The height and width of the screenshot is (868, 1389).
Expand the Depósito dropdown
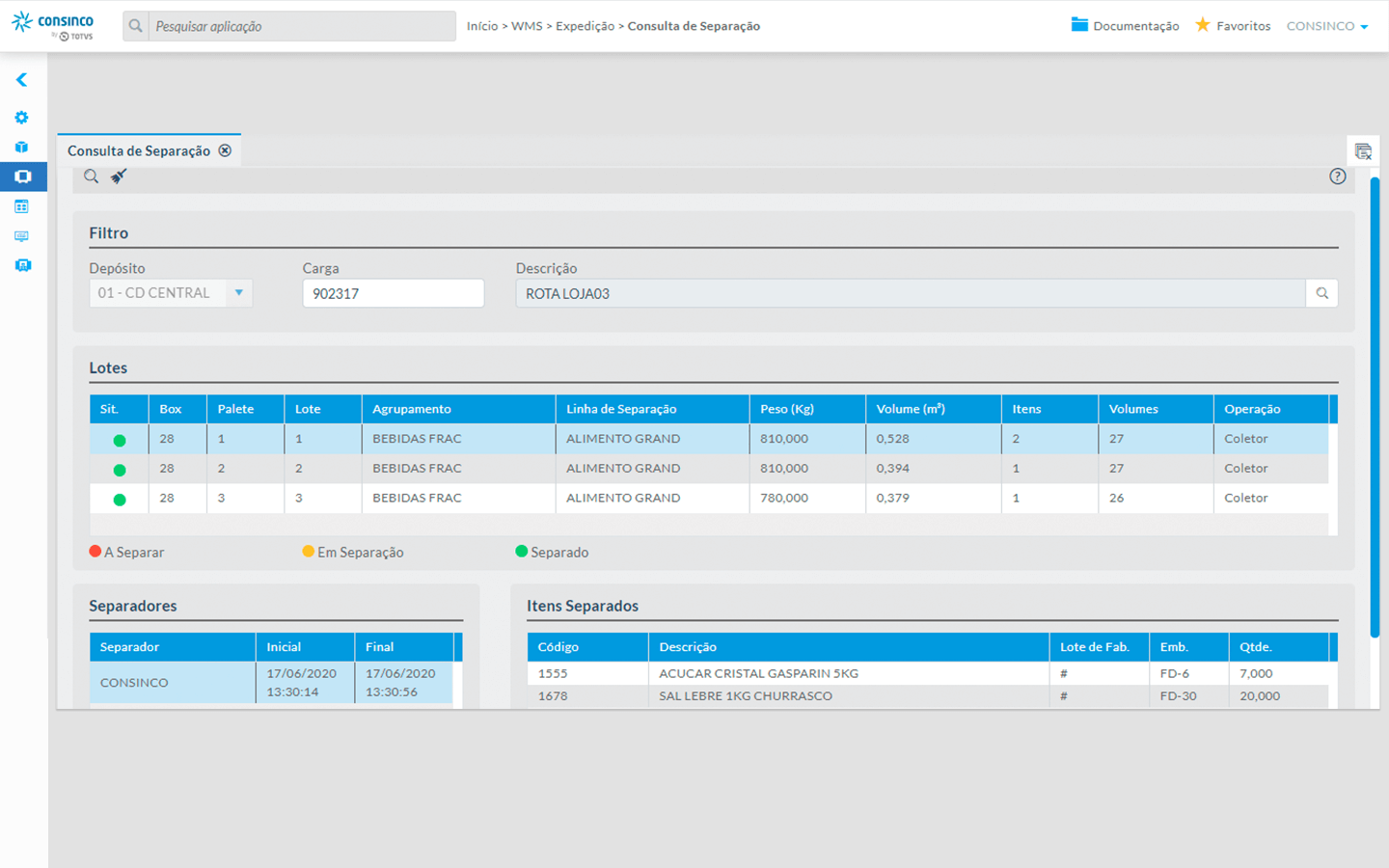238,293
